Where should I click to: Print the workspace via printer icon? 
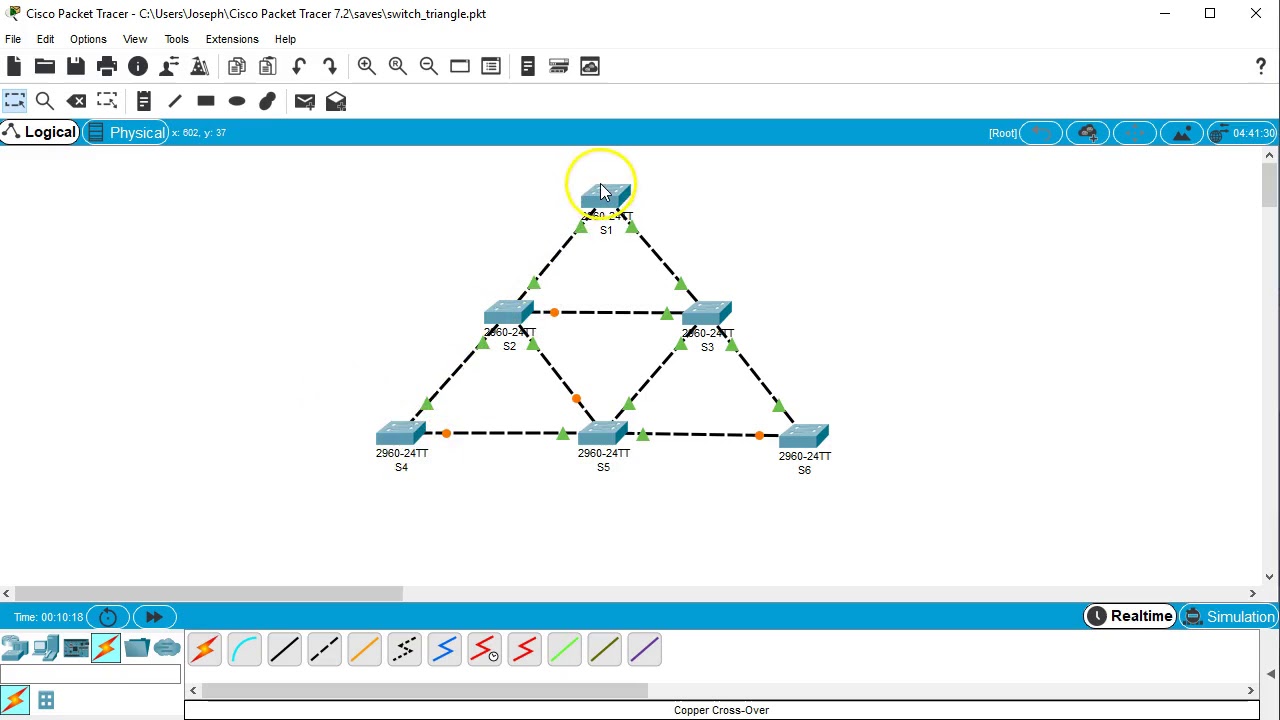coord(107,66)
